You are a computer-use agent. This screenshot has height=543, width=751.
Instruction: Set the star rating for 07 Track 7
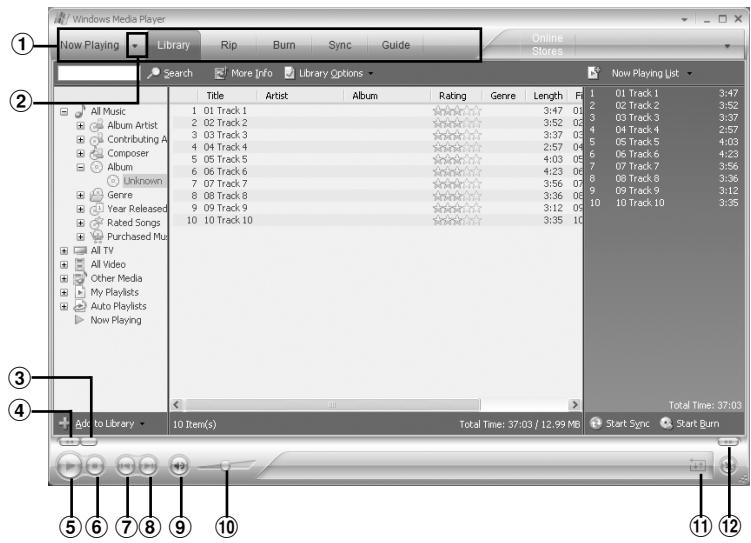tap(456, 184)
